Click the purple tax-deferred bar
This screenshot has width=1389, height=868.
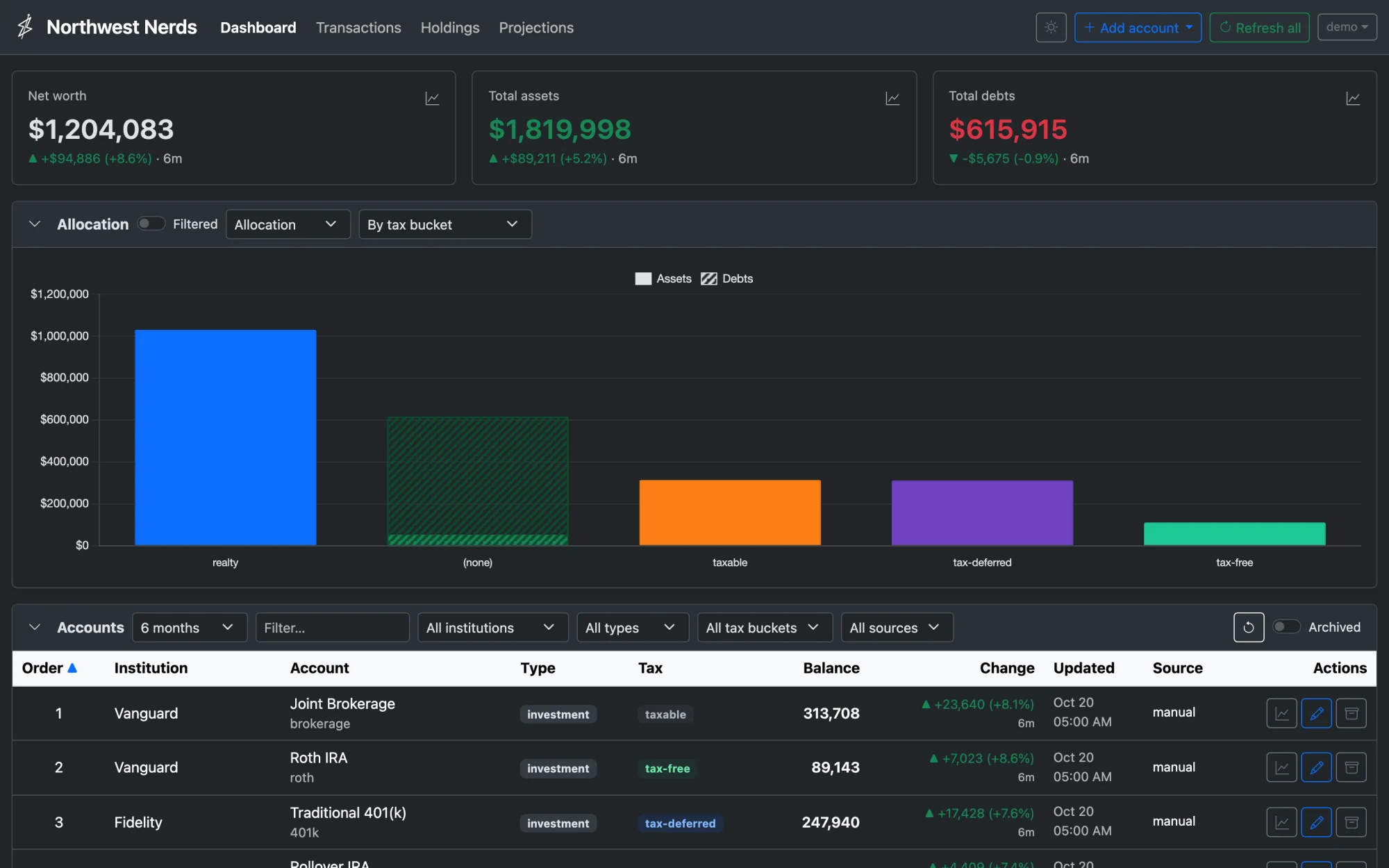pyautogui.click(x=982, y=512)
